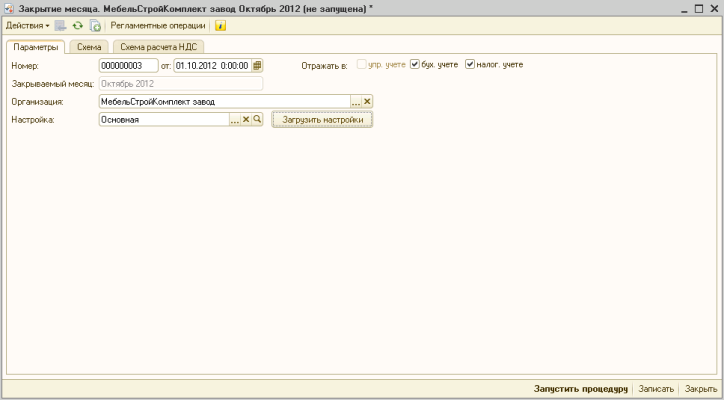Image resolution: width=724 pixels, height=400 pixels.
Task: Open the Организация selection with ellipsis button
Action: (355, 101)
